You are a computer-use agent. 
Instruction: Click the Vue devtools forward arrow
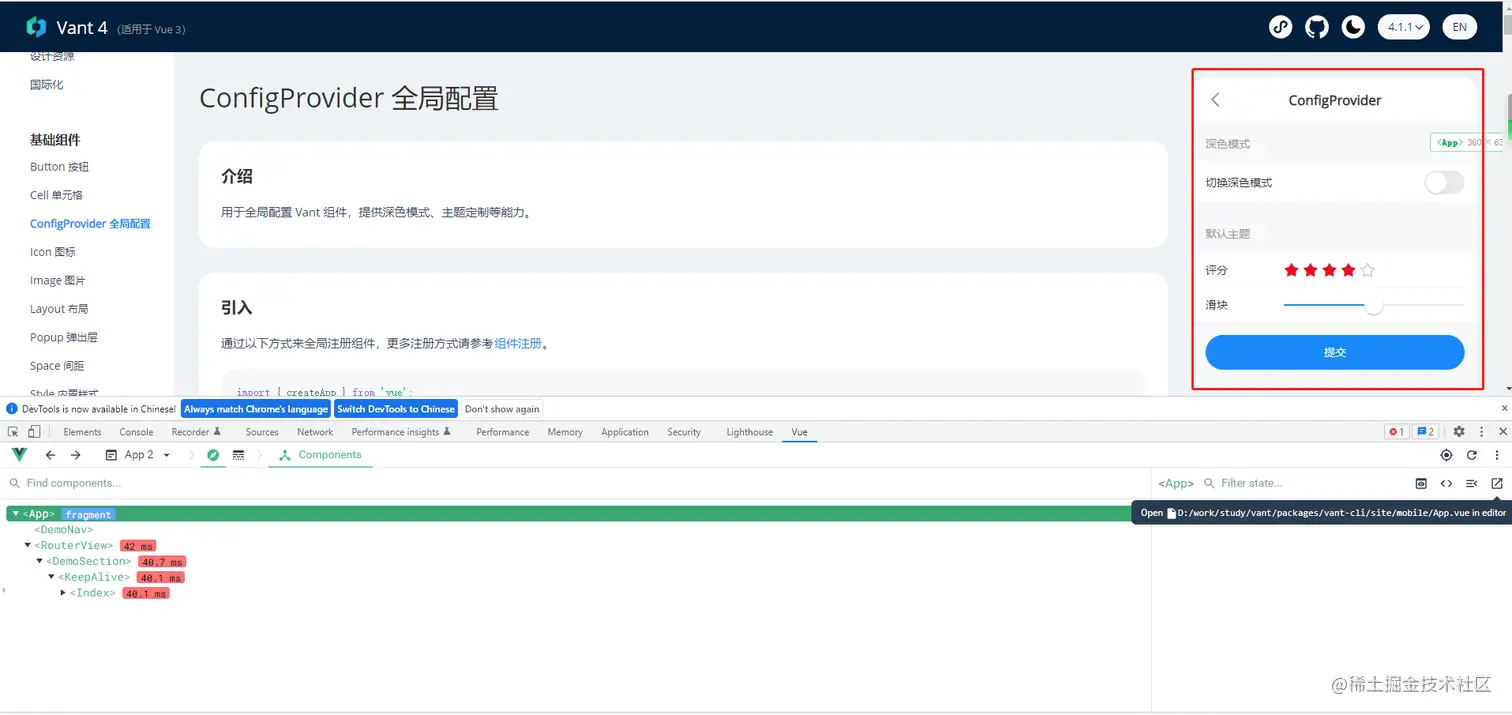[x=76, y=455]
